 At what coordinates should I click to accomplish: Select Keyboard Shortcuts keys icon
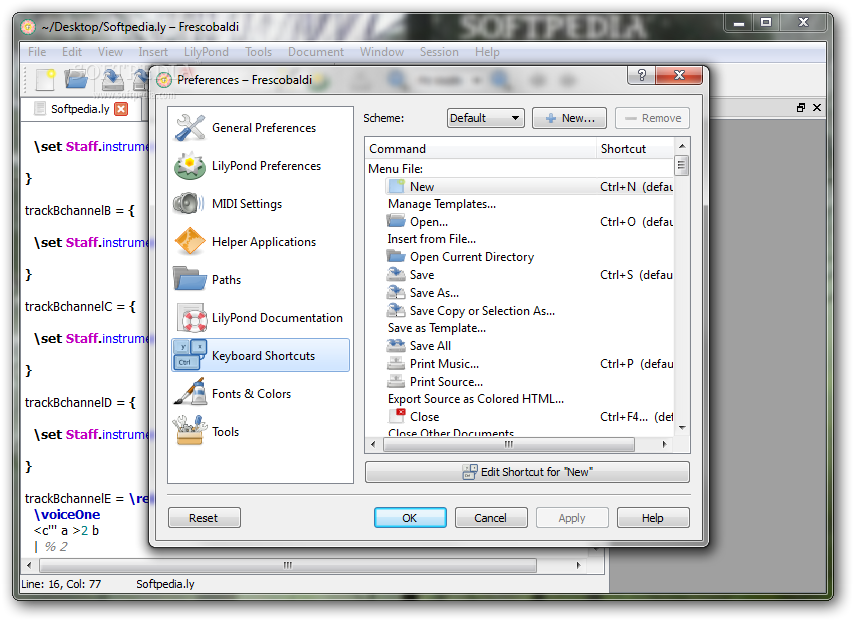(x=190, y=355)
